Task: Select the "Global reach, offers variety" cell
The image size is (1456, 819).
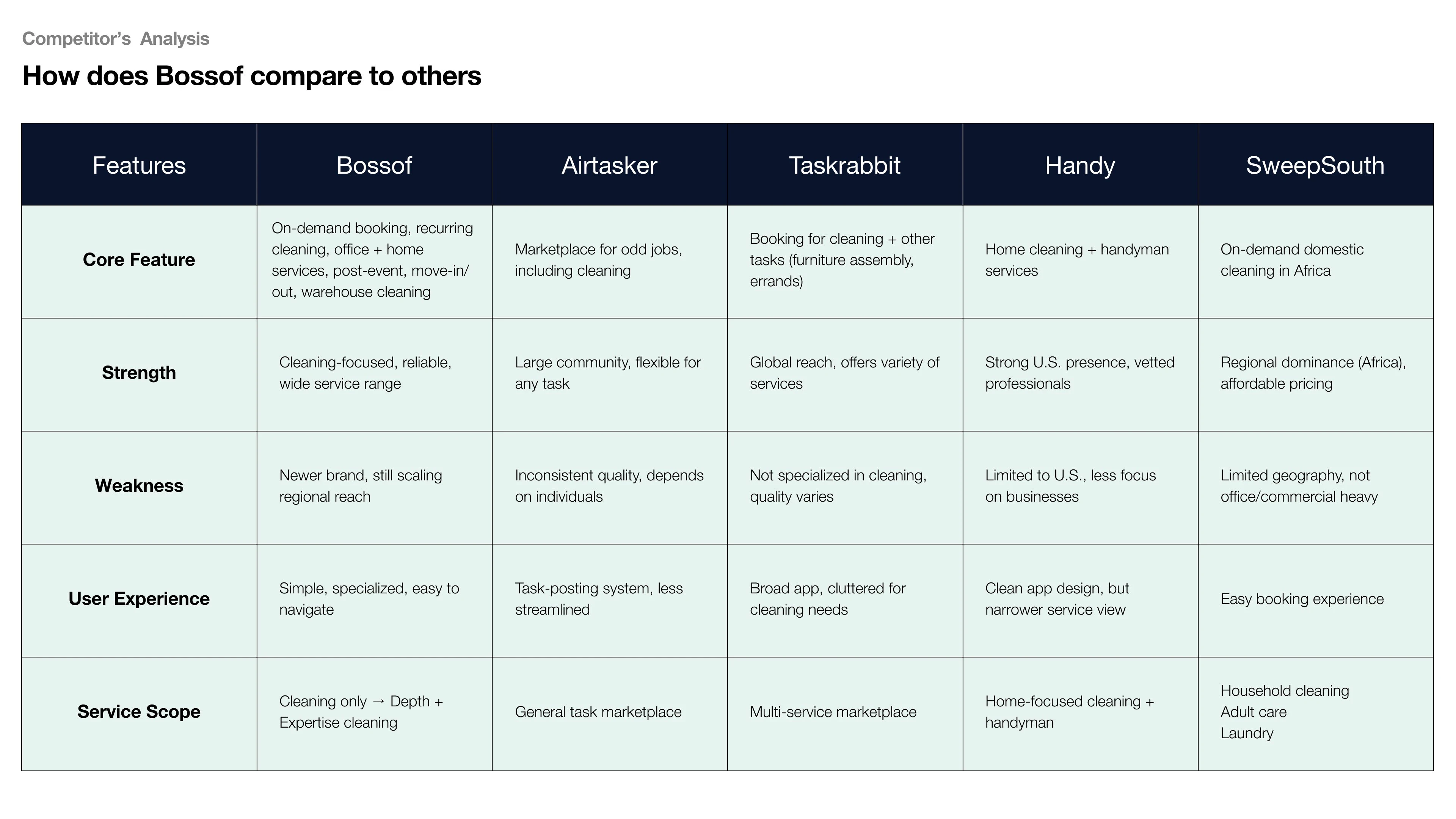Action: 844,373
